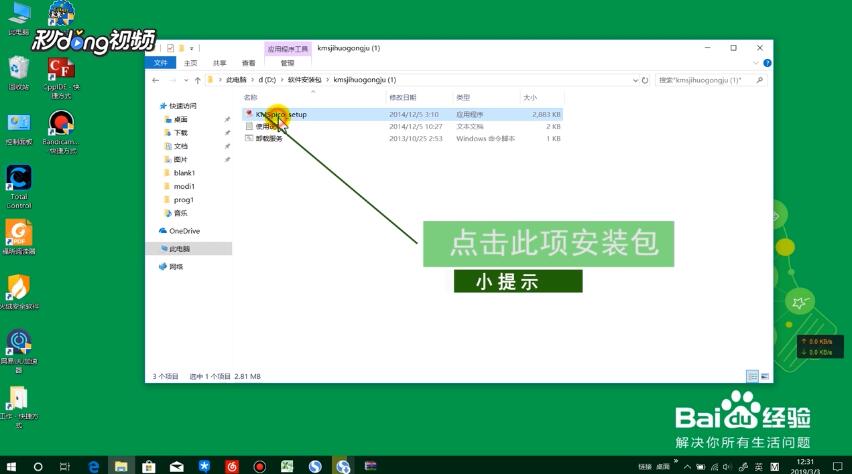Screen dimensions: 852x474
Task: Open the CppIDE desktop shortcut
Action: (61, 70)
